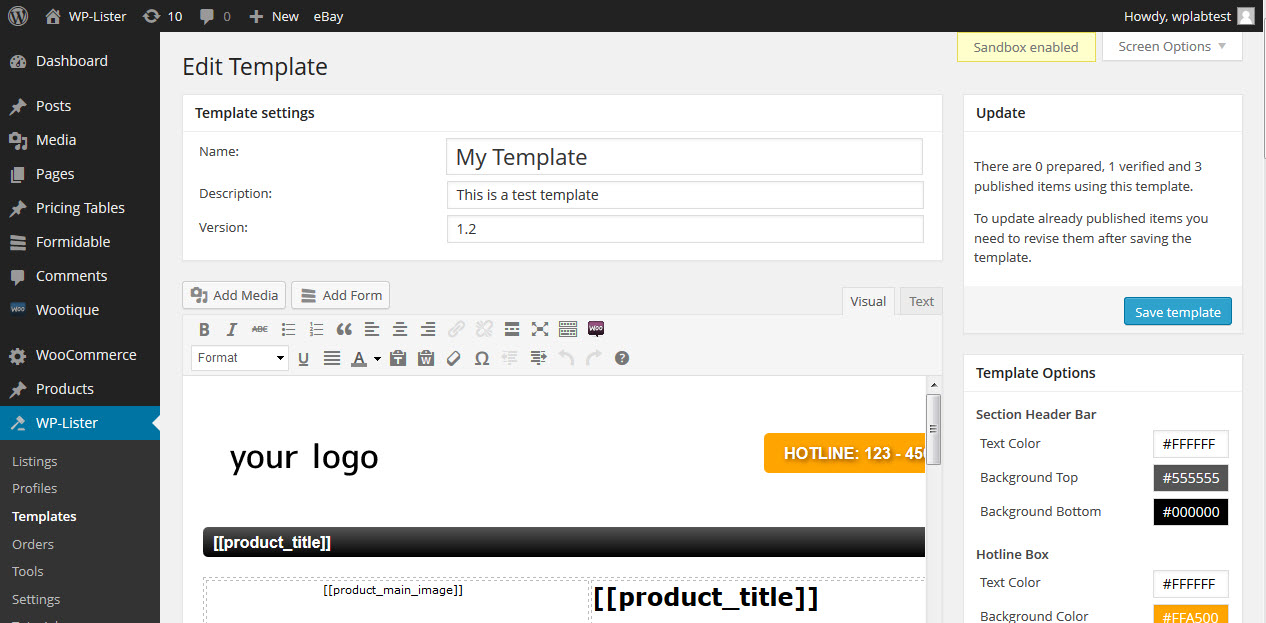Toggle strikethrough formatting
The image size is (1266, 623).
[260, 329]
